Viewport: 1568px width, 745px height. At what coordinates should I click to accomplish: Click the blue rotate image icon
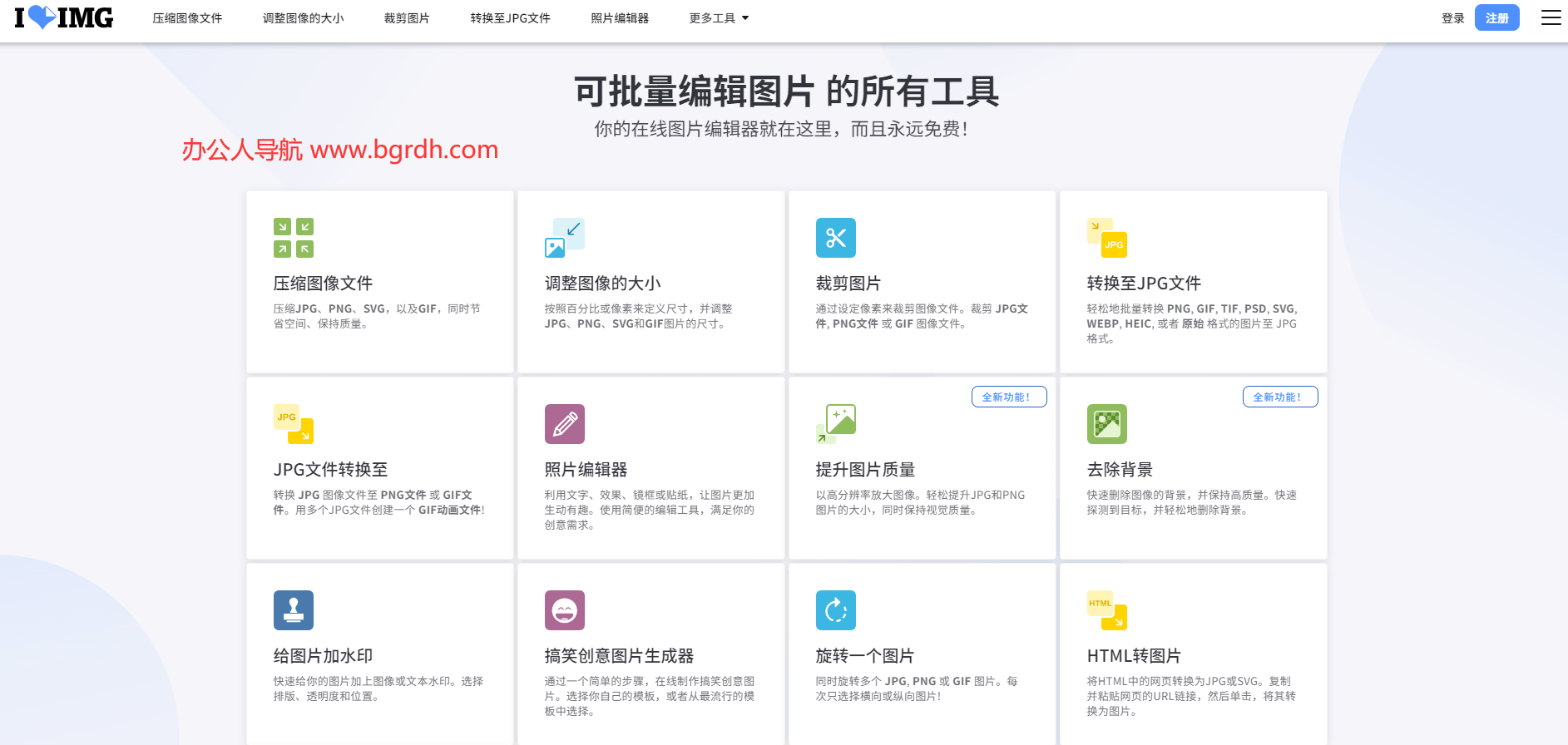836,610
